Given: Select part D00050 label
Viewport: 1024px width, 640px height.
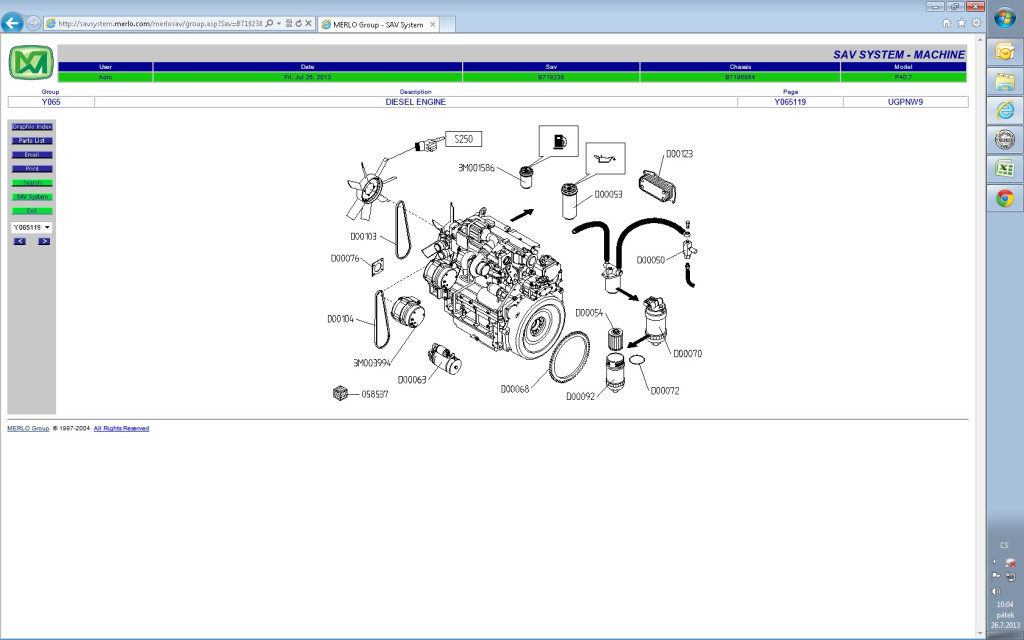Looking at the screenshot, I should click(x=651, y=260).
